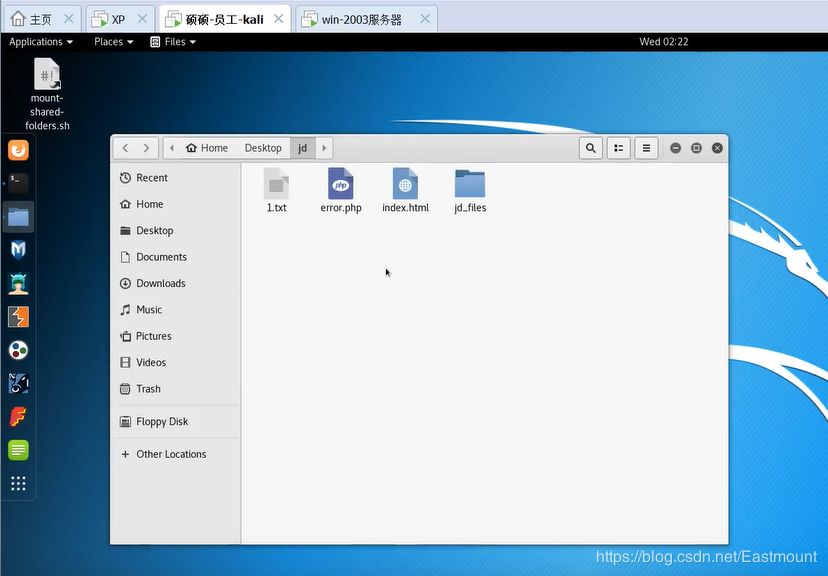The image size is (828, 576).
Task: Toggle list view in file manager
Action: coord(618,148)
